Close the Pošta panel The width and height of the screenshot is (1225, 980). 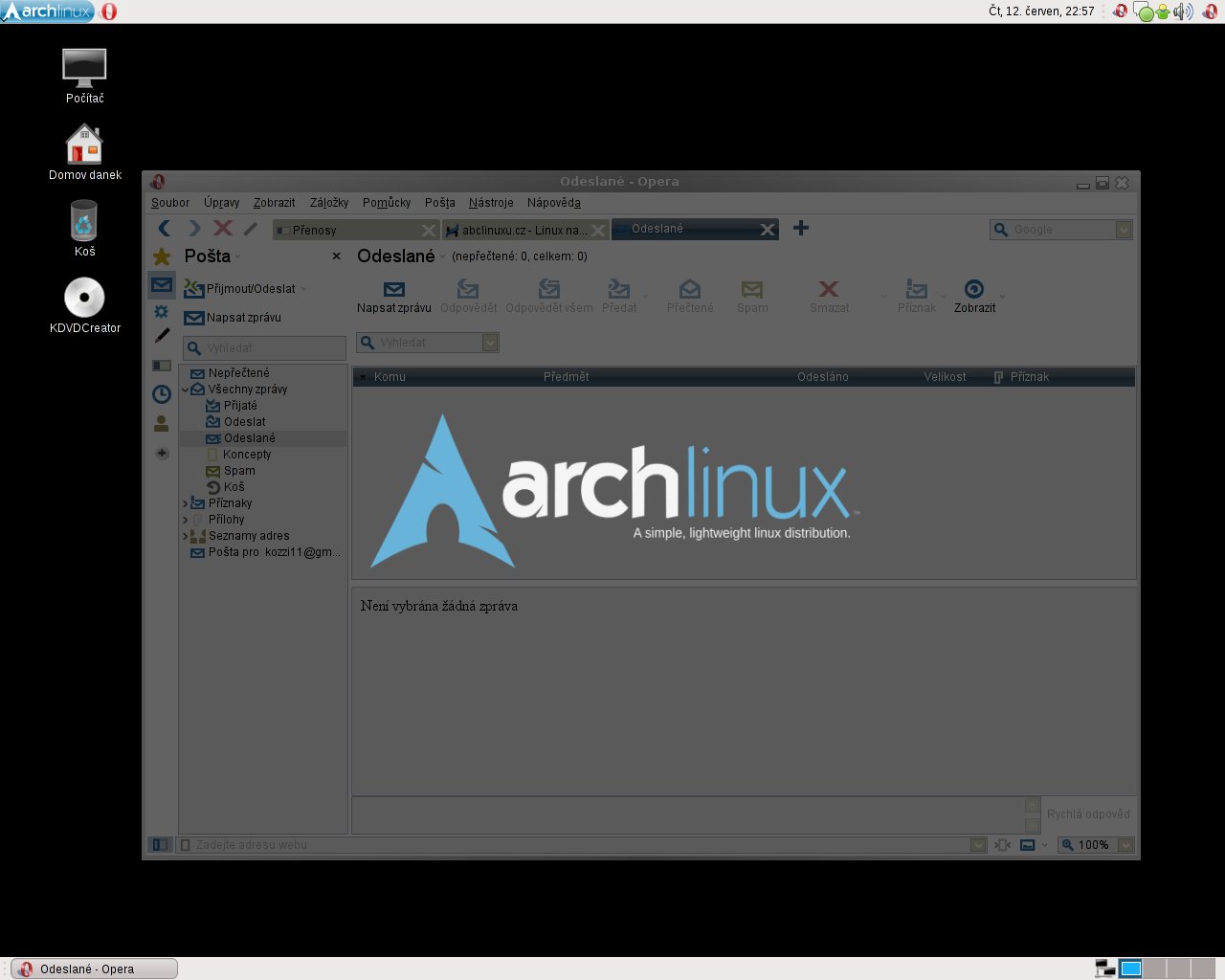pyautogui.click(x=336, y=256)
